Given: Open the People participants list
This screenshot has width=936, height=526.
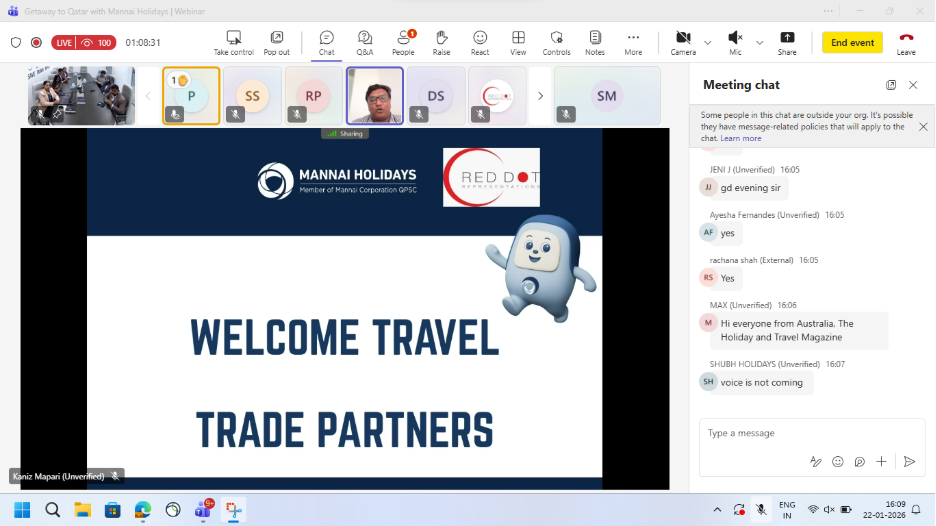Looking at the screenshot, I should [403, 42].
